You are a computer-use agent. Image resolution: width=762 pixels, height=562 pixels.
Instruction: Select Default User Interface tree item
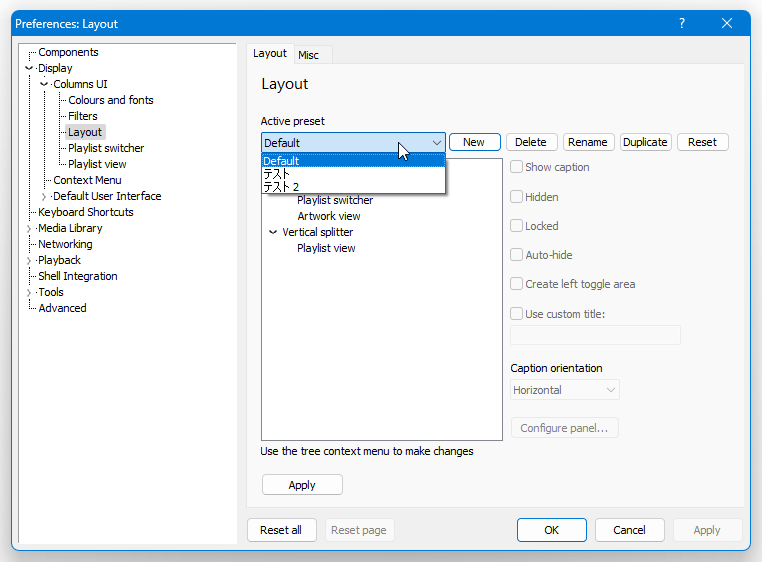tap(107, 196)
